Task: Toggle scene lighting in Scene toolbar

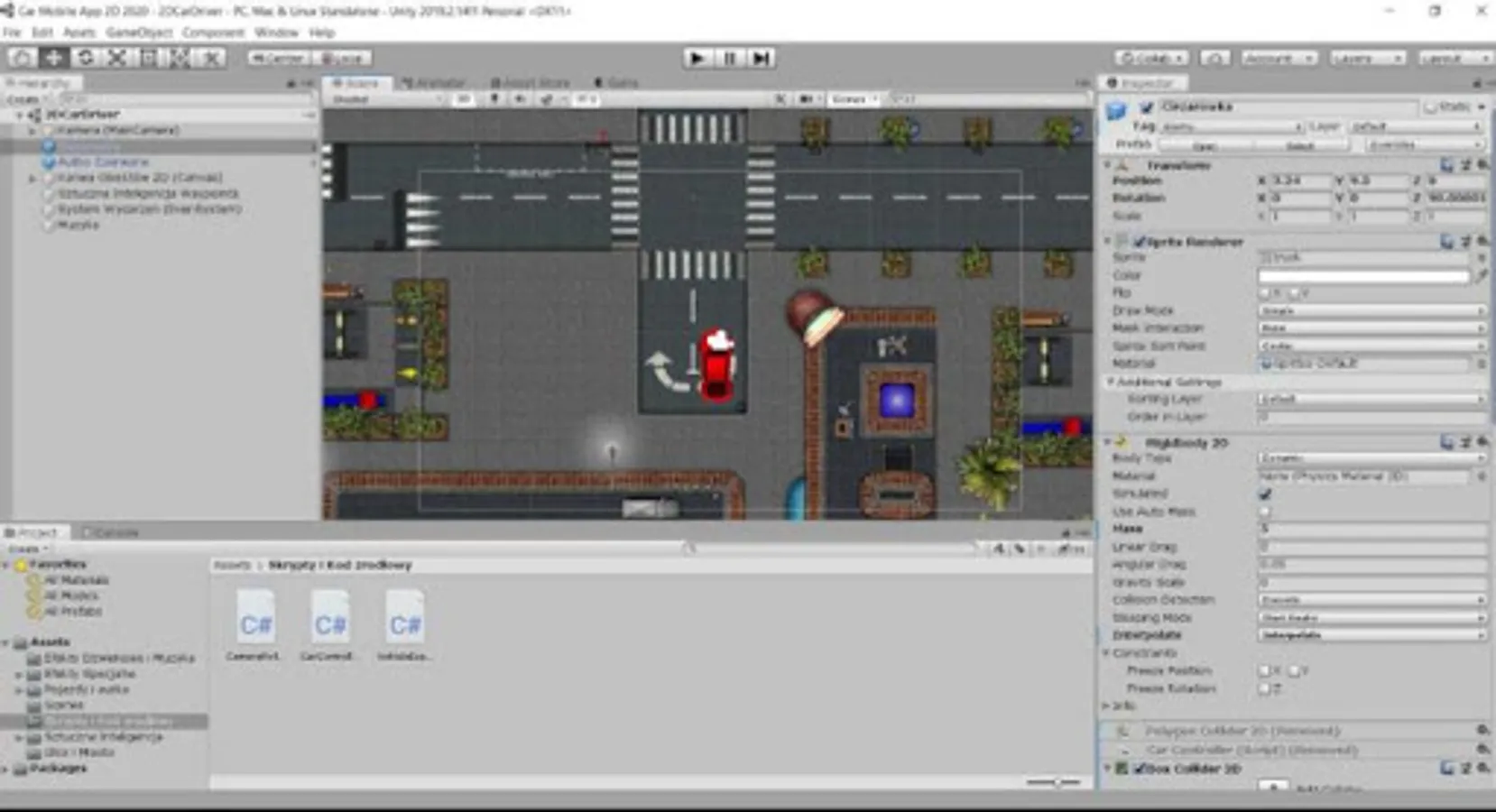Action: (494, 99)
